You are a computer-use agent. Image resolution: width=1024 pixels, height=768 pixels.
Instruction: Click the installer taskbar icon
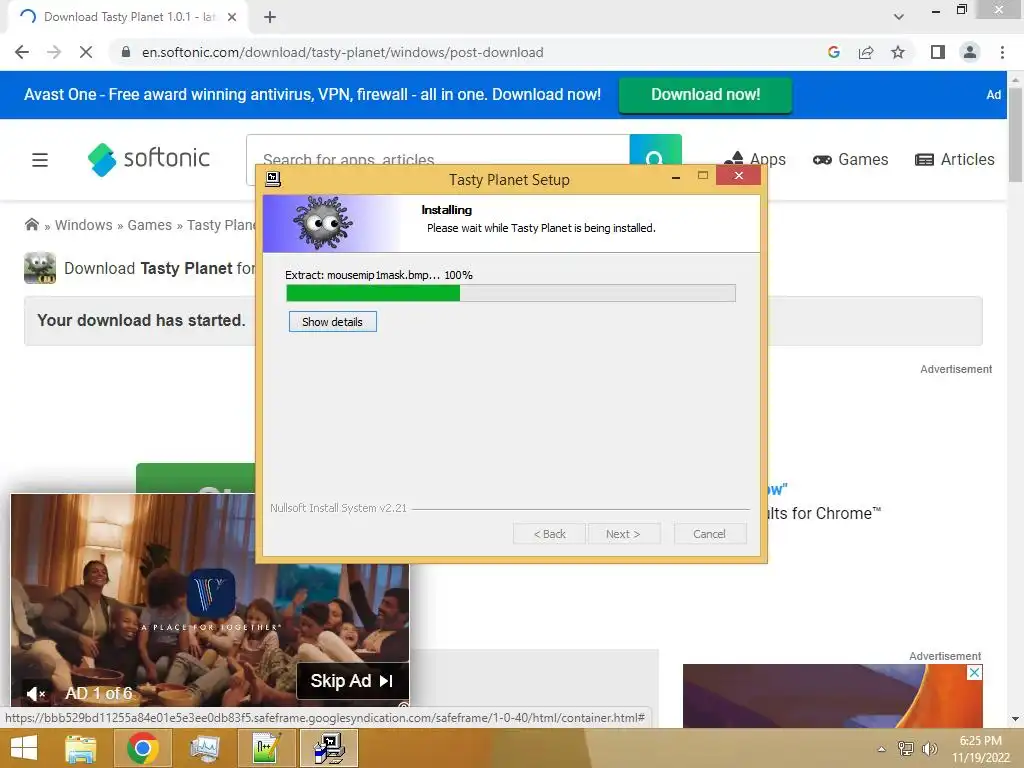point(329,748)
